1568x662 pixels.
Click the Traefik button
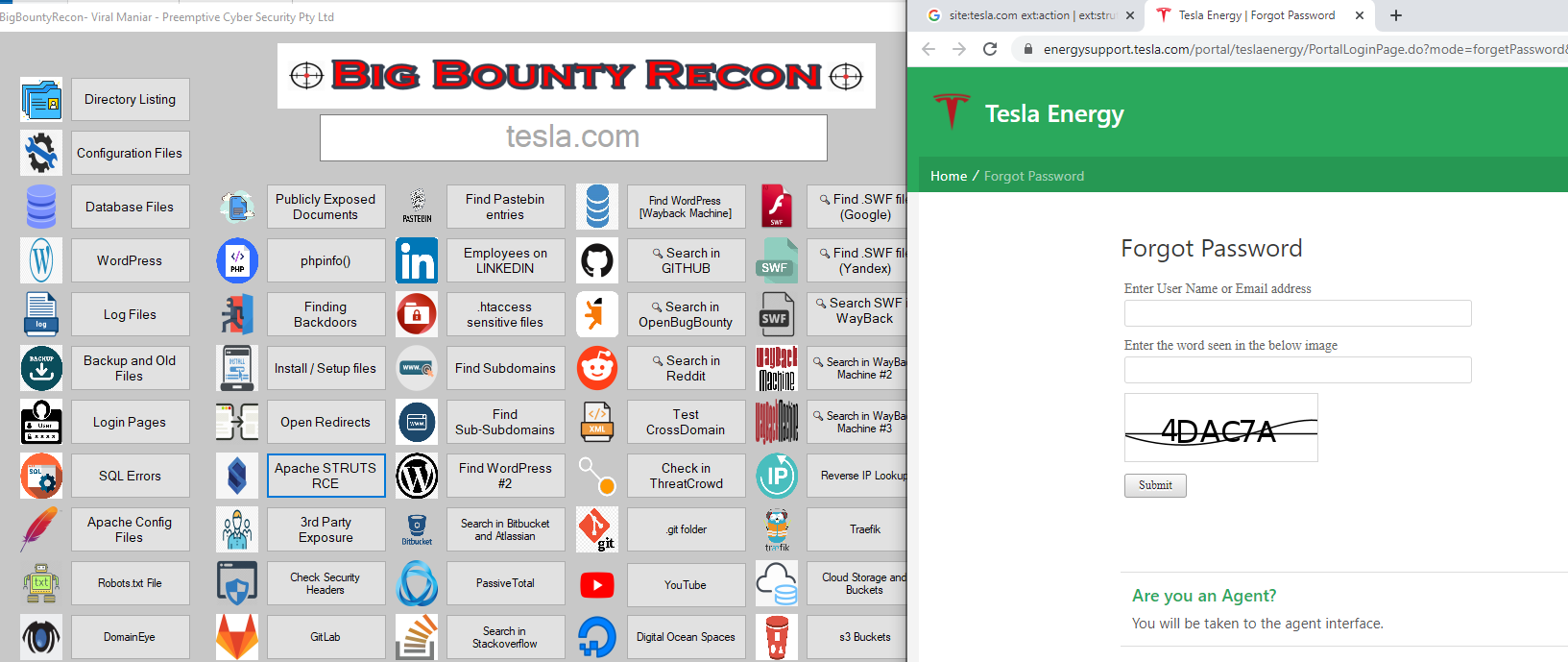[857, 529]
